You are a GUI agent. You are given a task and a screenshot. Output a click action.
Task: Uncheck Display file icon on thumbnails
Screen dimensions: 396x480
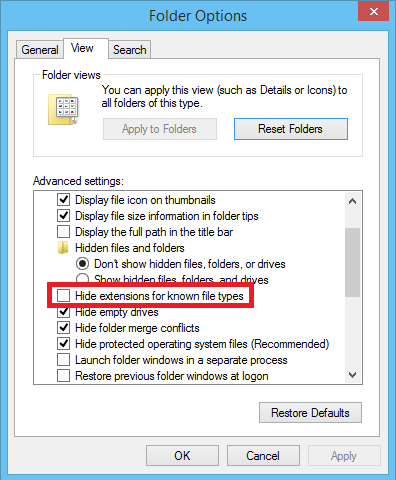point(63,200)
